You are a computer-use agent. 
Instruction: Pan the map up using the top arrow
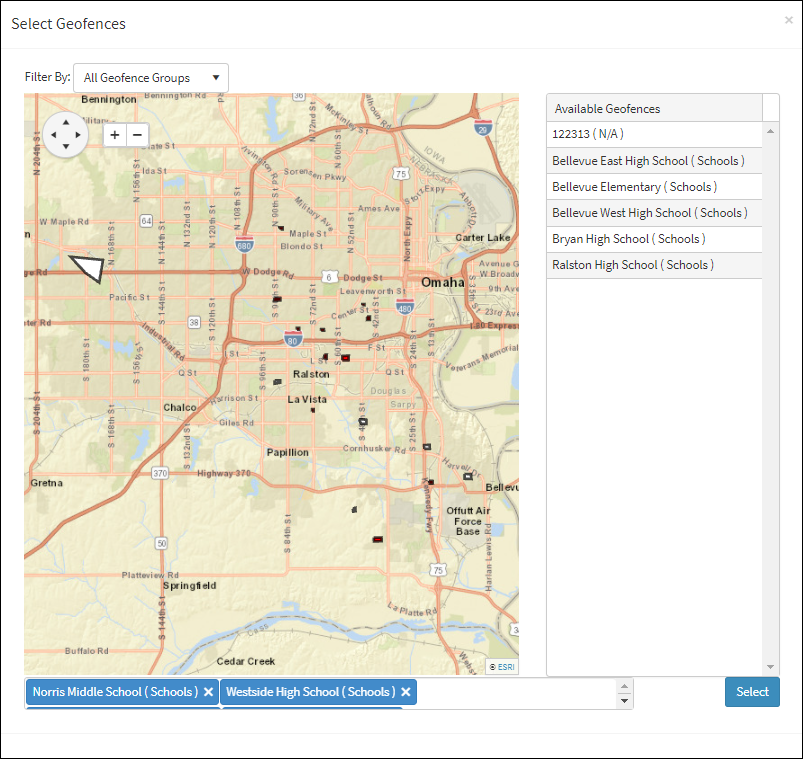coord(66,120)
